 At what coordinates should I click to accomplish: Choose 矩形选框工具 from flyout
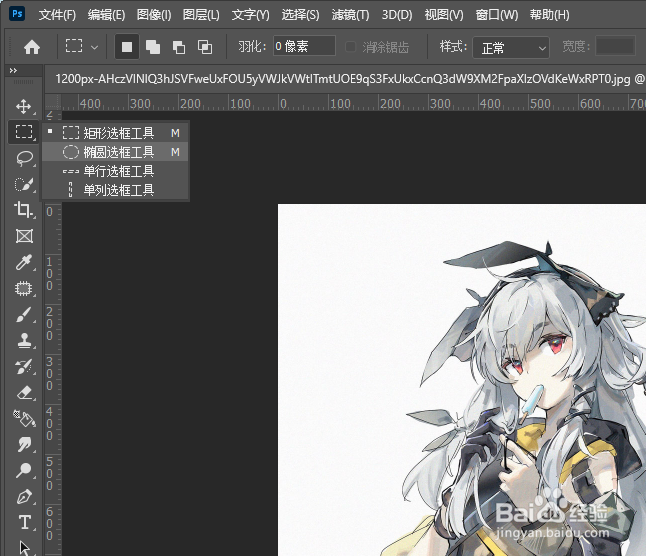click(x=115, y=133)
